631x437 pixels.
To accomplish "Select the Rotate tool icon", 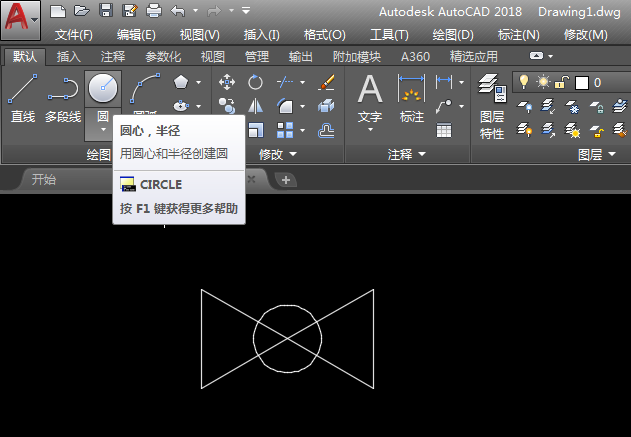I will [x=255, y=82].
